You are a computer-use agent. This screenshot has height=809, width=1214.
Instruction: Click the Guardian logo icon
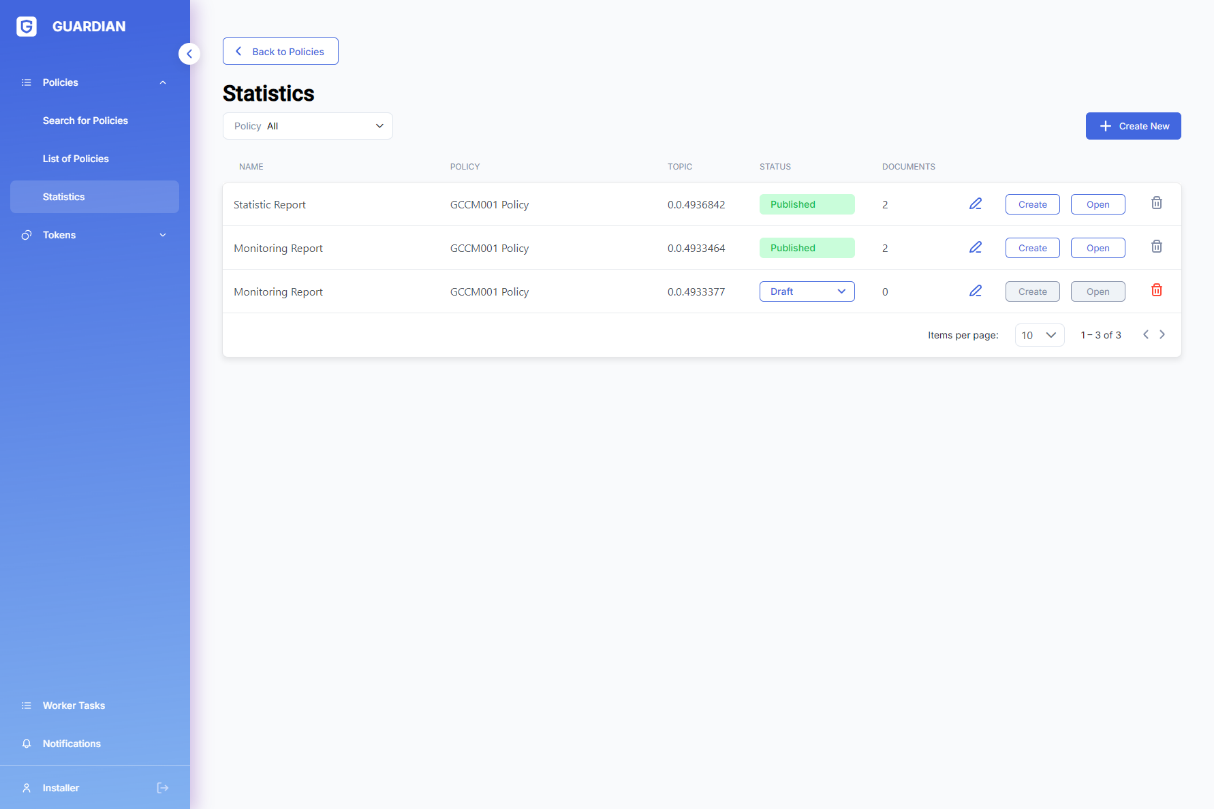point(27,27)
